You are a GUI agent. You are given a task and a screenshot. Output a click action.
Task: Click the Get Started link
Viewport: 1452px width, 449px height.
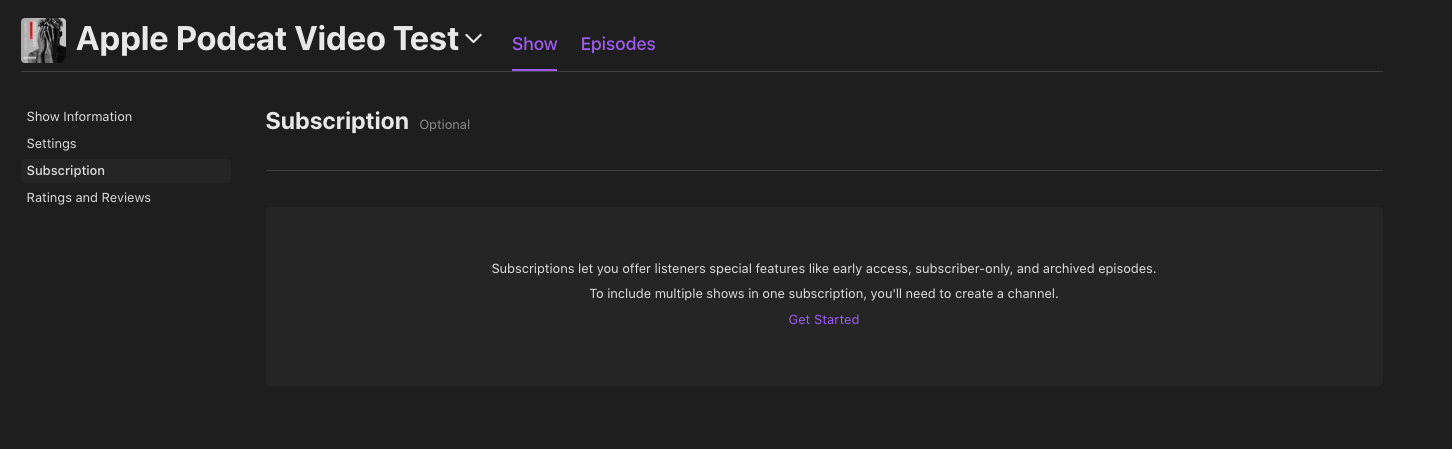click(824, 320)
